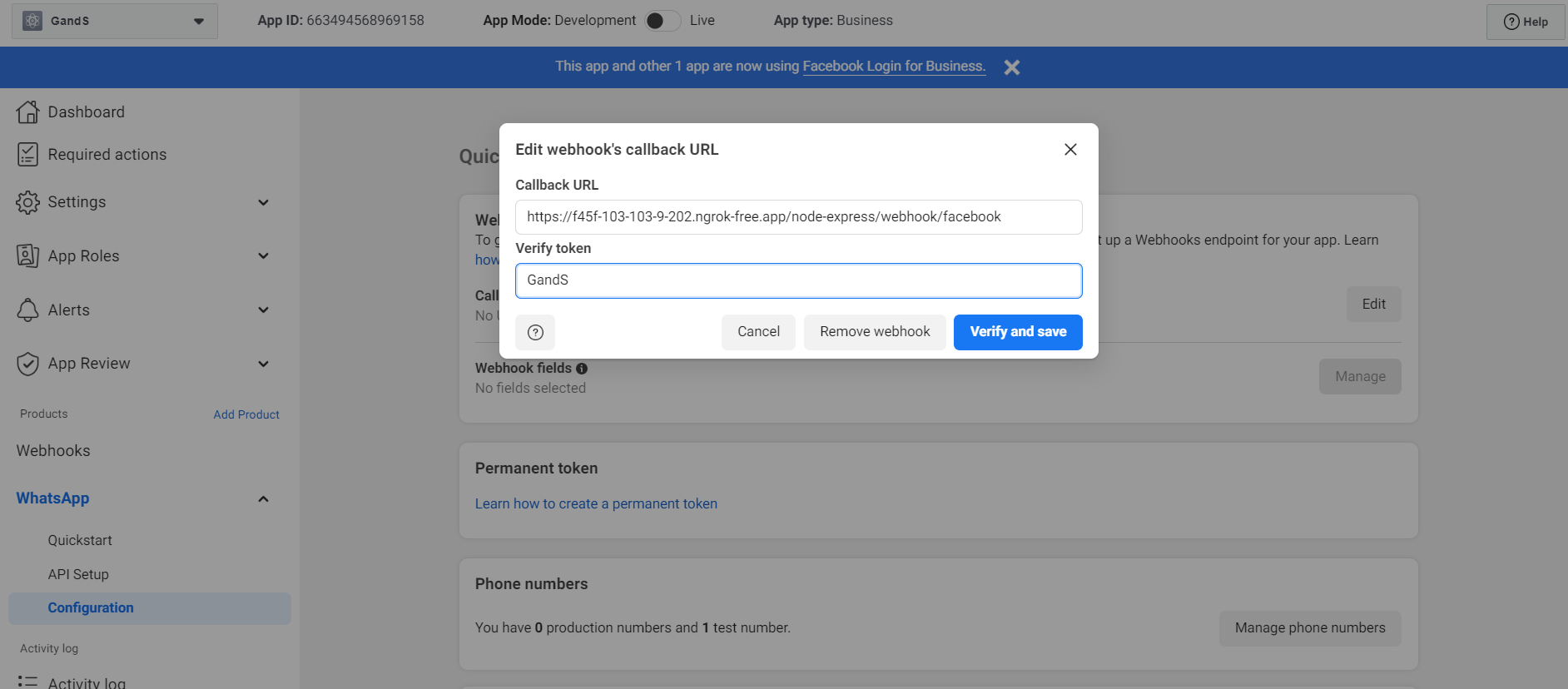Click the GandS app atom icon
The width and height of the screenshot is (1568, 689).
tap(32, 21)
